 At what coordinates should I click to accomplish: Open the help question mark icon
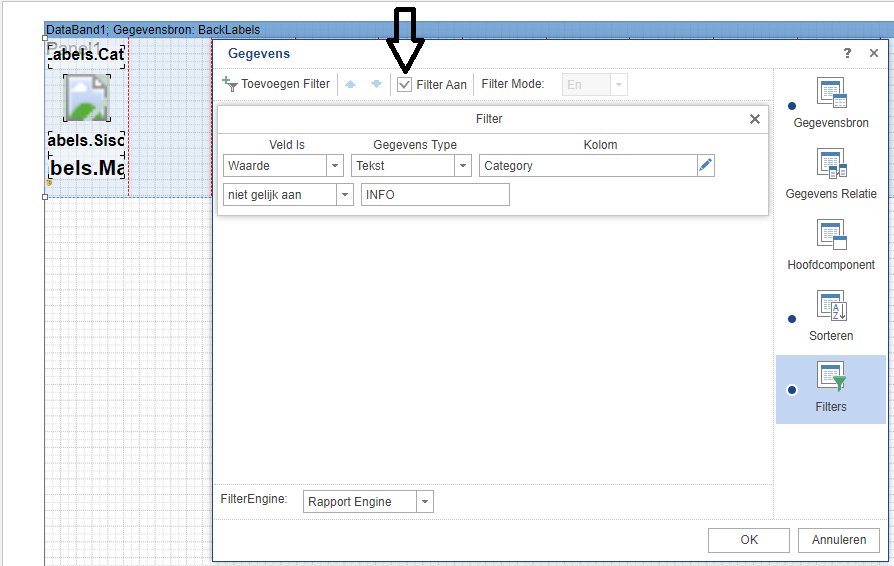847,54
